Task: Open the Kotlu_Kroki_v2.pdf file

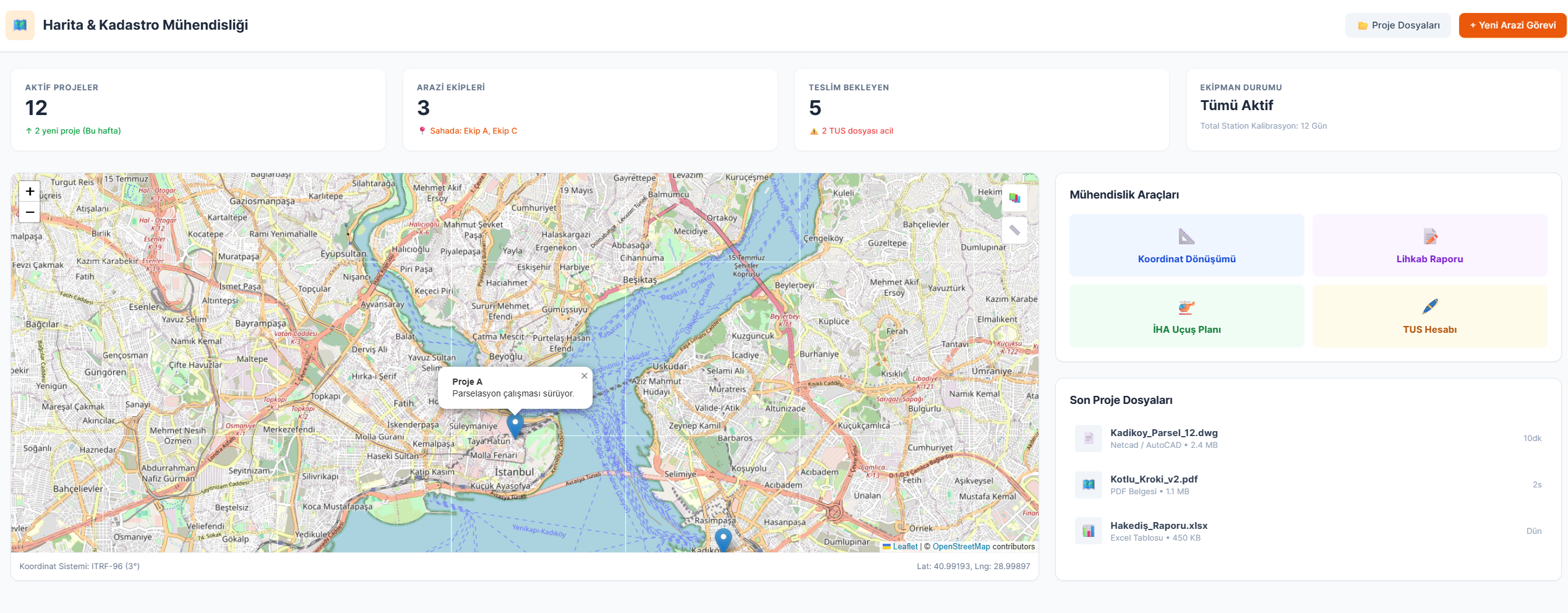Action: click(1154, 479)
